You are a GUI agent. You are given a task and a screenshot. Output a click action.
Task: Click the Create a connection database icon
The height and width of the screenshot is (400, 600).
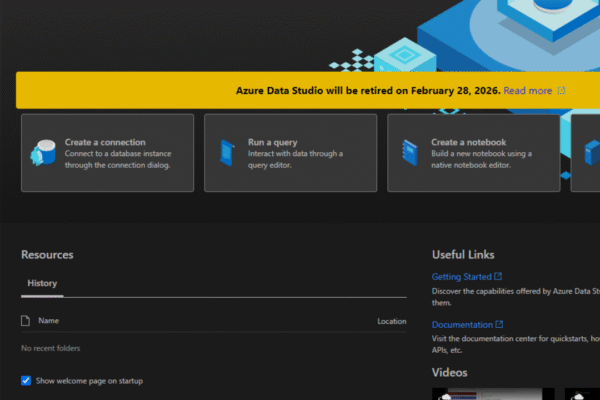(x=43, y=152)
